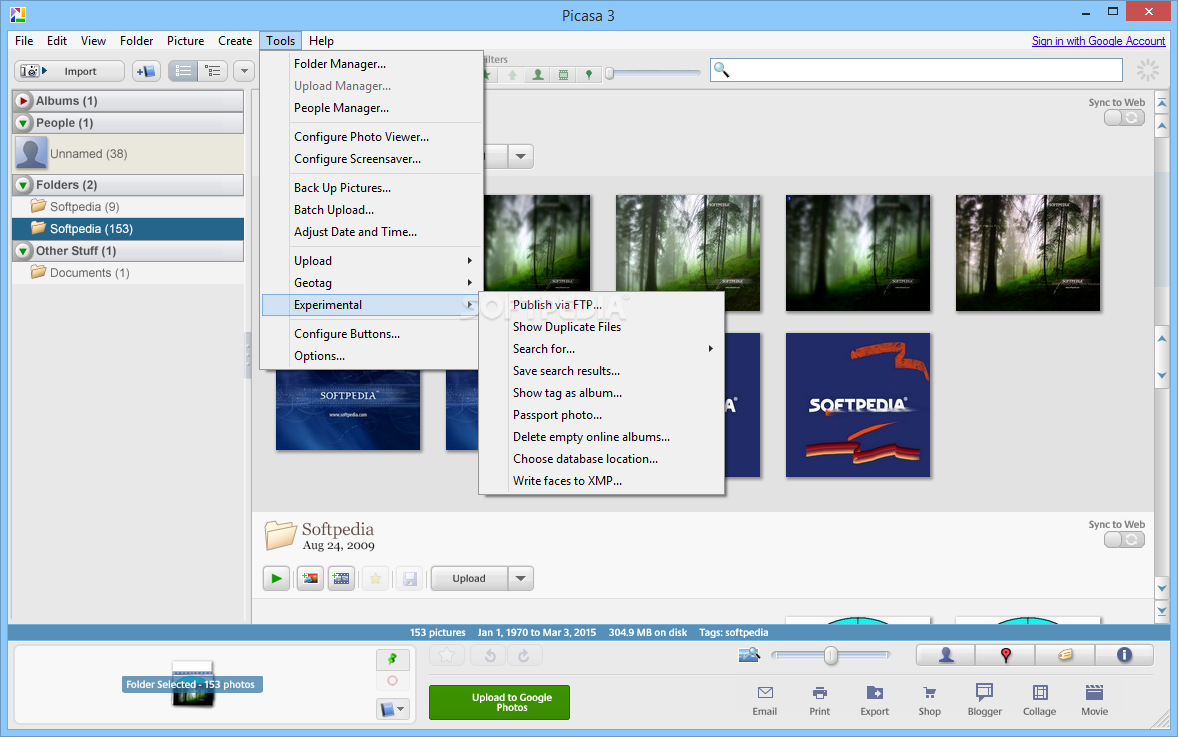Viewport: 1178px width, 737px height.
Task: Filter to show only movies
Action: [x=563, y=74]
